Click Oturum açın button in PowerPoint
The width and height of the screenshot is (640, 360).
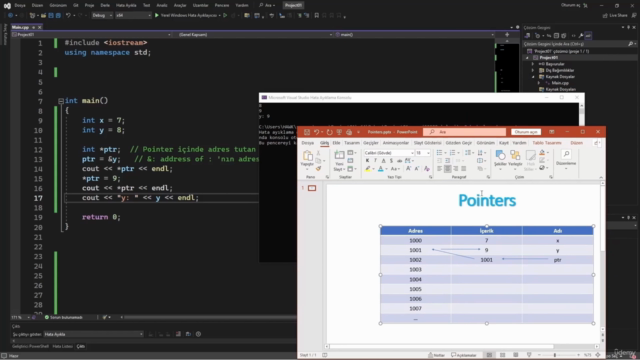(526, 132)
